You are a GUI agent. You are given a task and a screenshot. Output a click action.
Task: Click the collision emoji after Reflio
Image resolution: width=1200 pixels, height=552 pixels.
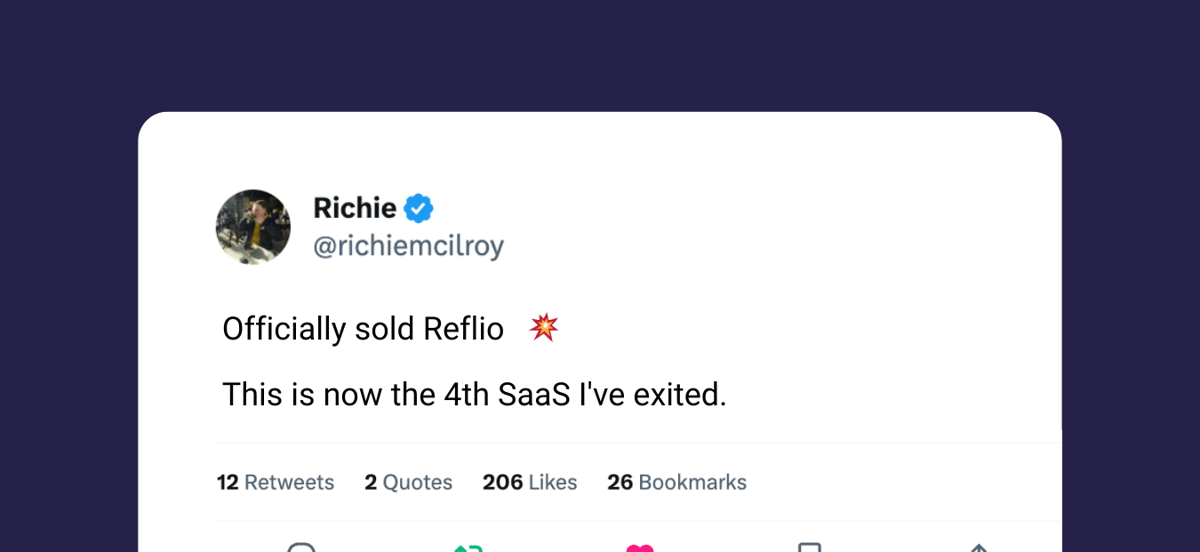pos(543,327)
